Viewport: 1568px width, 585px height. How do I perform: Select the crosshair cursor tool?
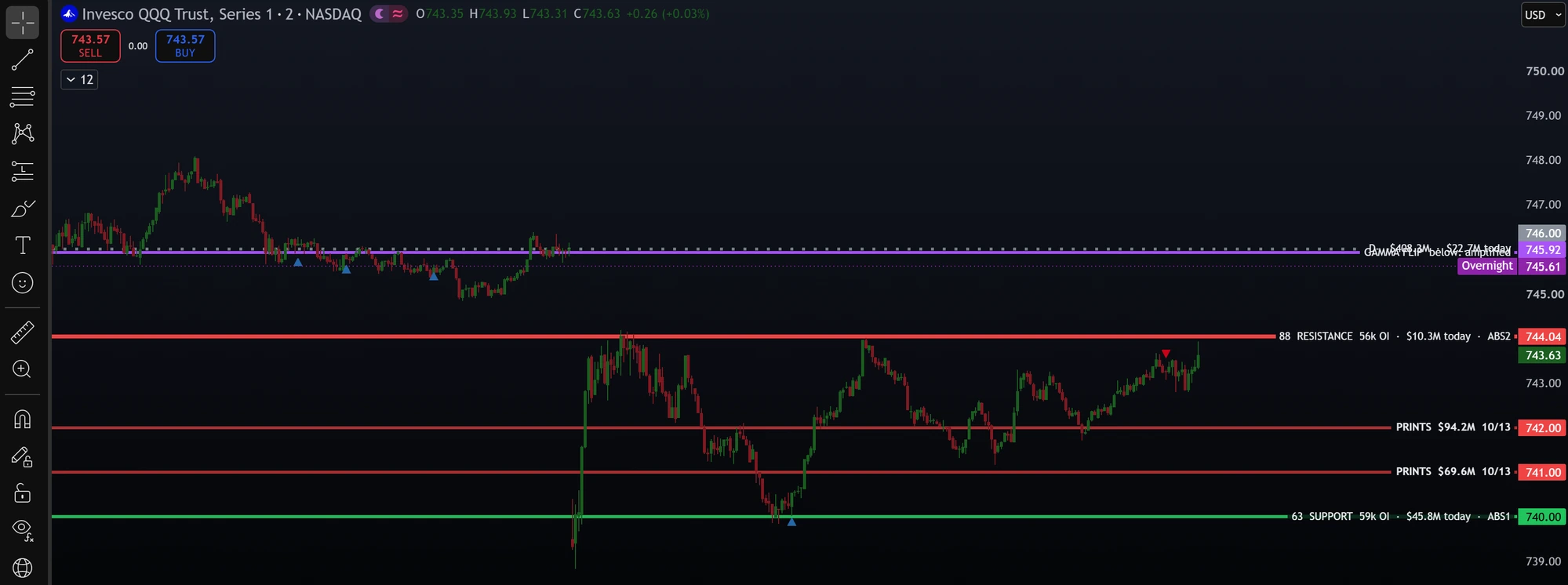click(x=22, y=23)
